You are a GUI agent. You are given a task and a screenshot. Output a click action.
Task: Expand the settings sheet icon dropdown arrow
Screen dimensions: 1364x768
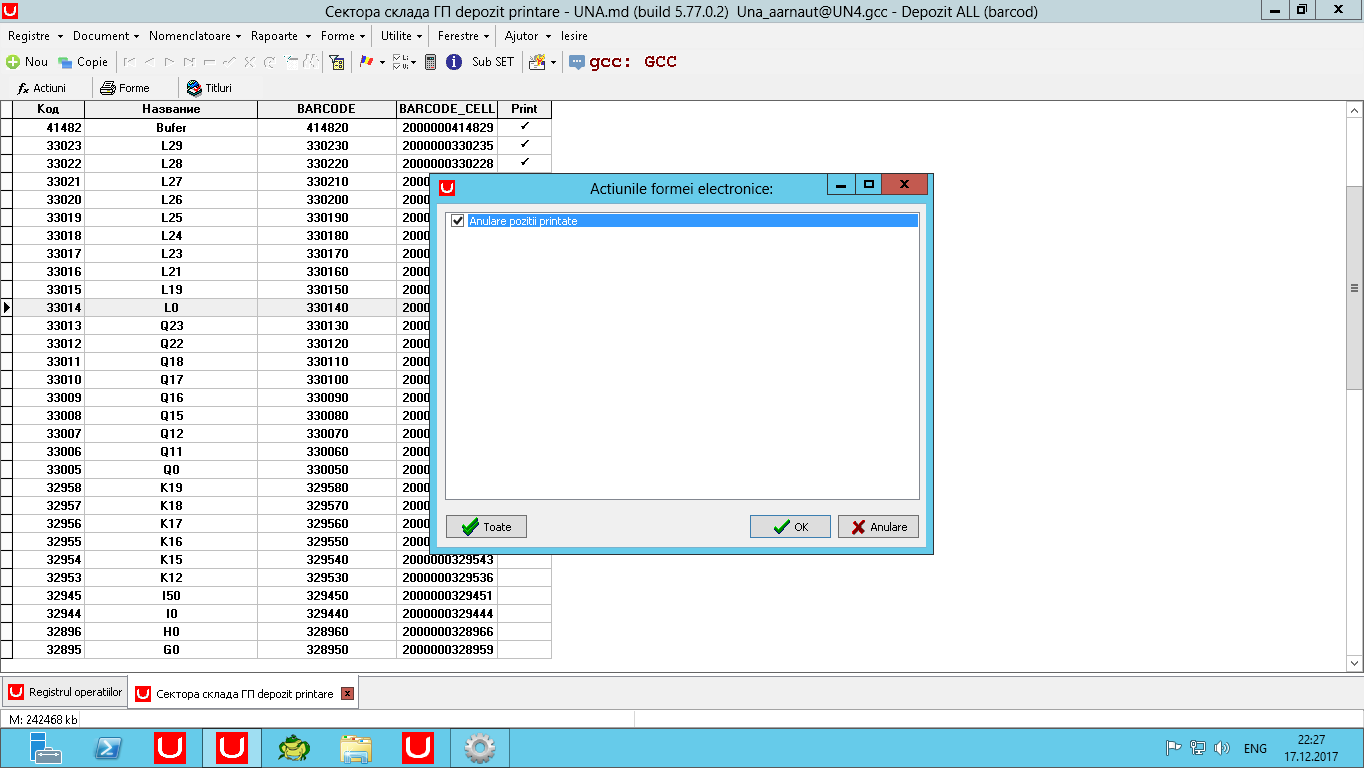pos(553,63)
